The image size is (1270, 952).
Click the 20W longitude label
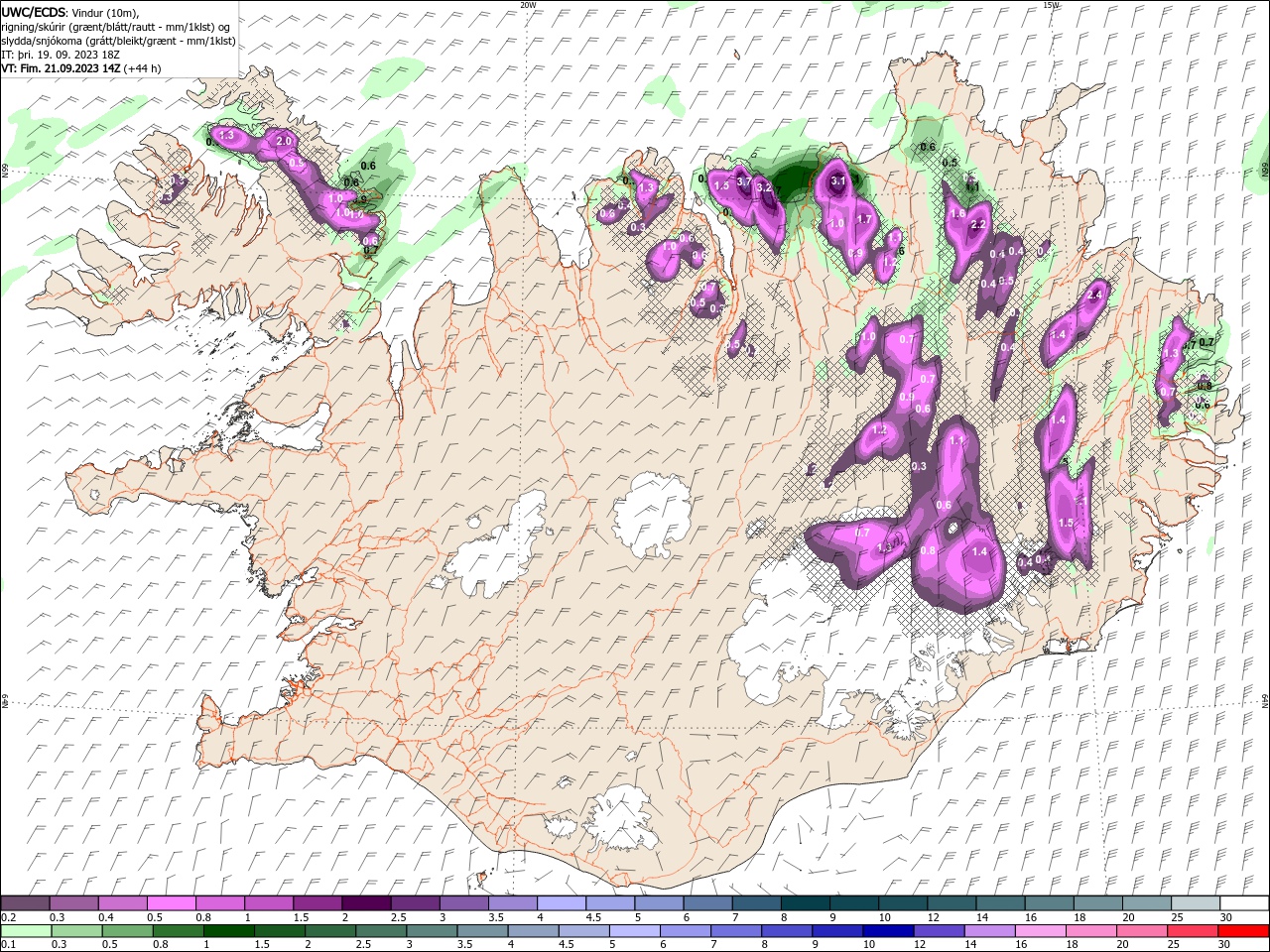[528, 4]
